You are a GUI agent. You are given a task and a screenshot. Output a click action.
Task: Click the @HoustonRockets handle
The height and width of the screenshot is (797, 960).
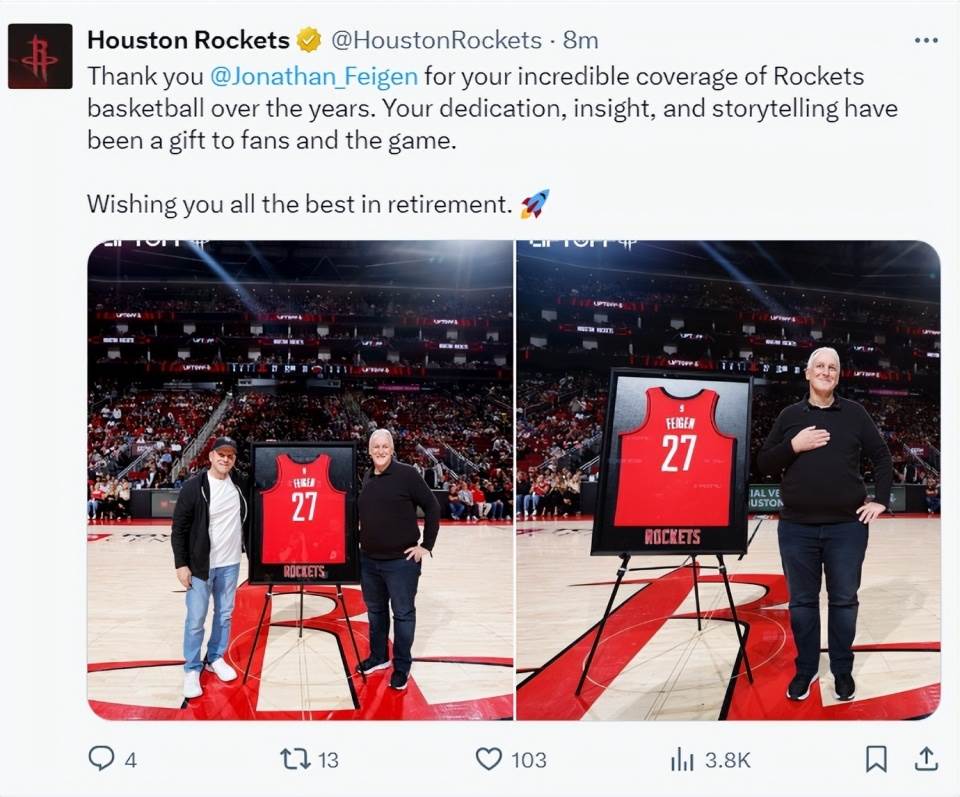pos(437,40)
